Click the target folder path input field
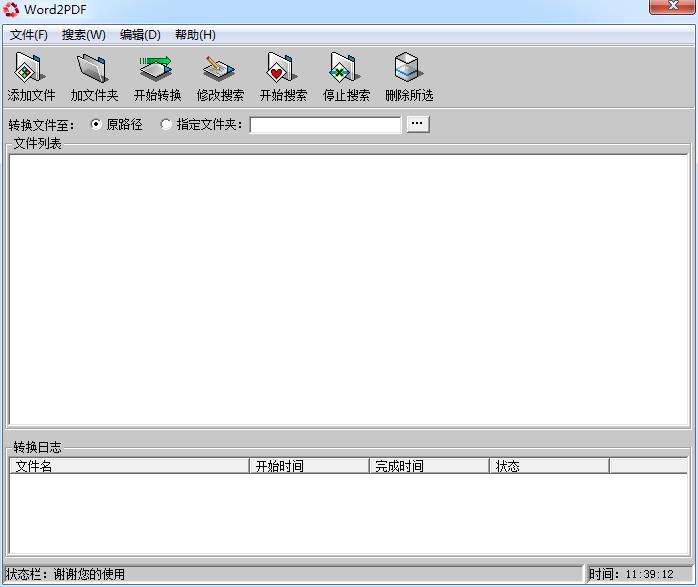This screenshot has height=587, width=698. pyautogui.click(x=325, y=125)
